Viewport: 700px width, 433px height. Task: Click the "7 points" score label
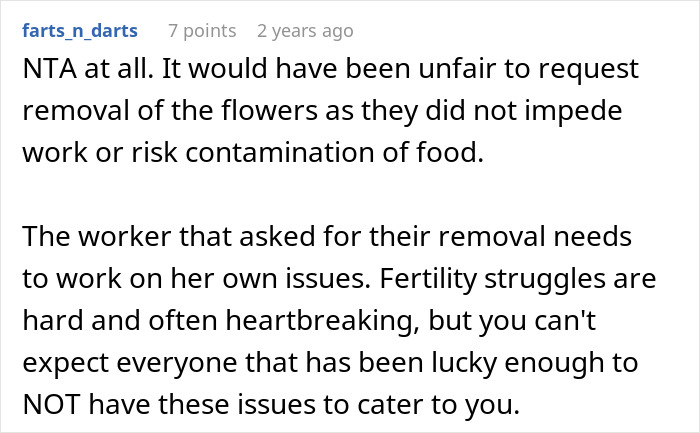202,31
